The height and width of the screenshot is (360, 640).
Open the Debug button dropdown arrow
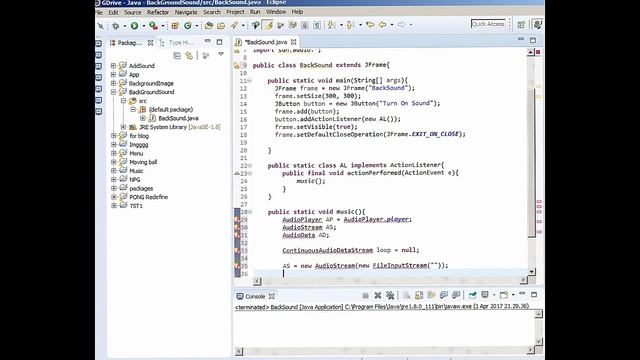[124, 26]
